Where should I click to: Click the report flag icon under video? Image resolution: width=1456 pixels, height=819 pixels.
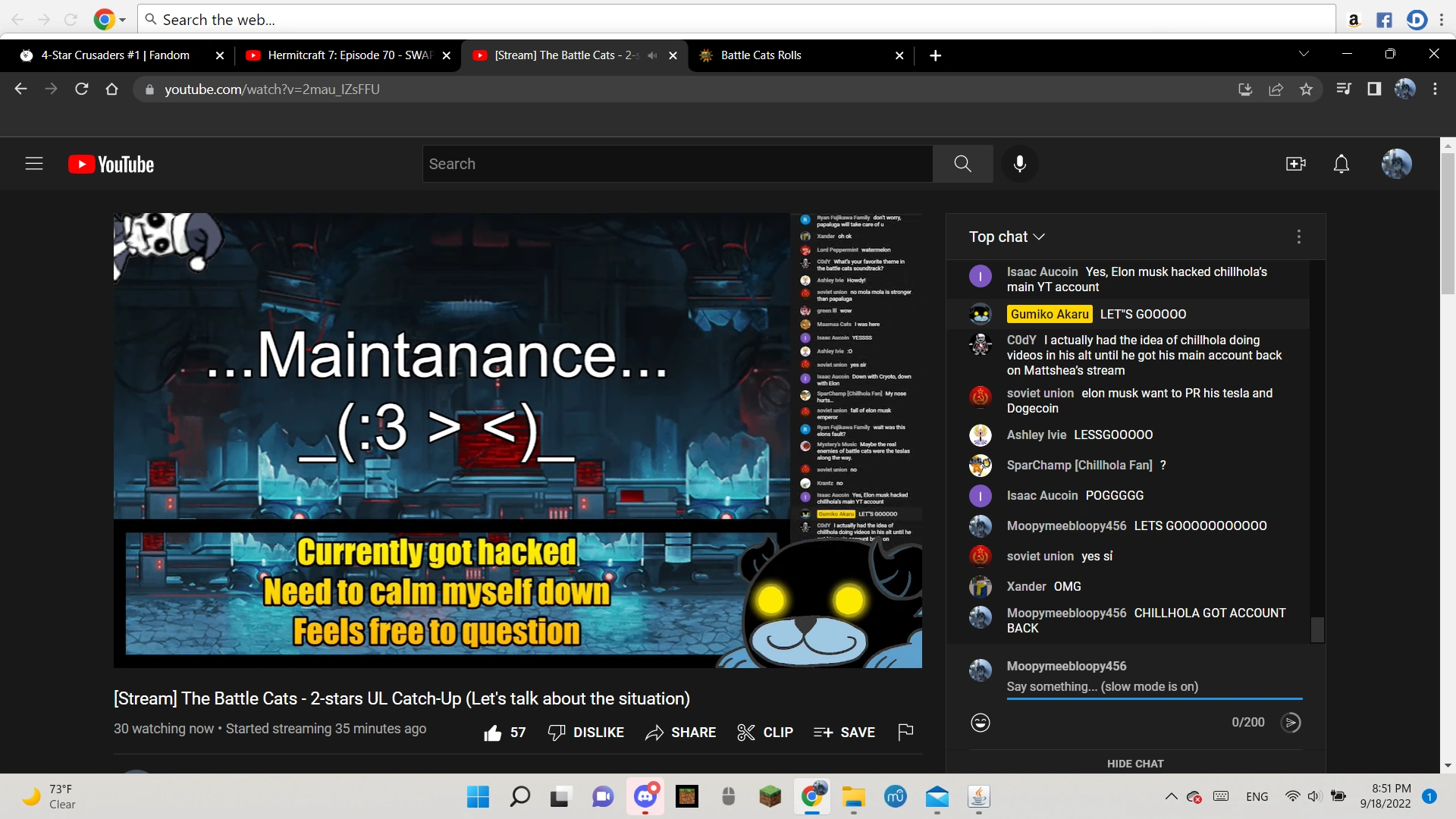click(x=905, y=732)
